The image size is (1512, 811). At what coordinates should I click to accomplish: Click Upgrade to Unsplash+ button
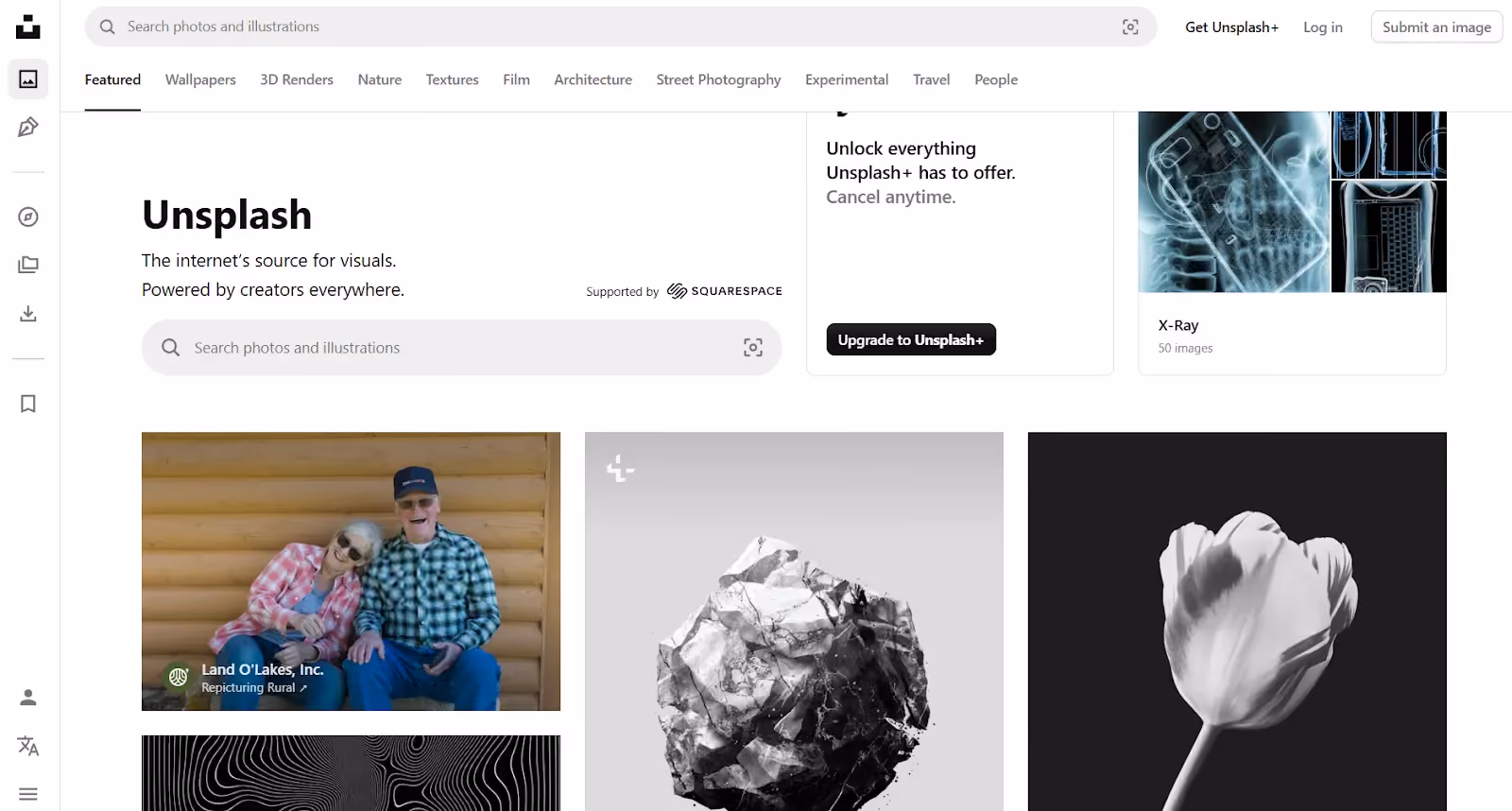click(911, 339)
